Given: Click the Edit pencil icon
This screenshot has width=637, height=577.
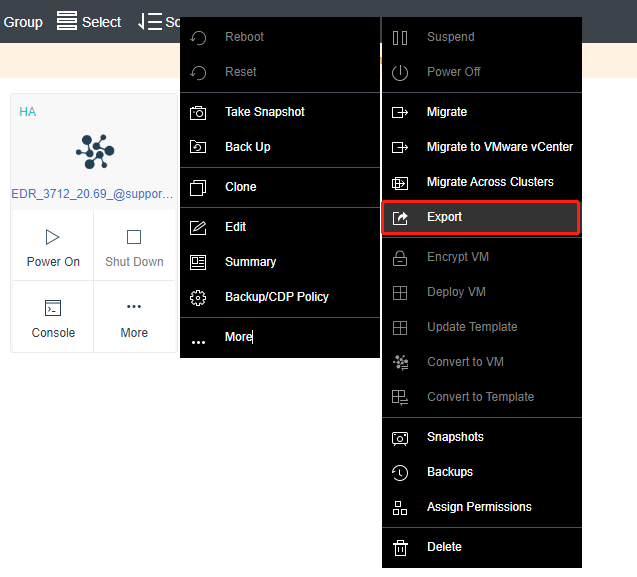Looking at the screenshot, I should tap(198, 228).
